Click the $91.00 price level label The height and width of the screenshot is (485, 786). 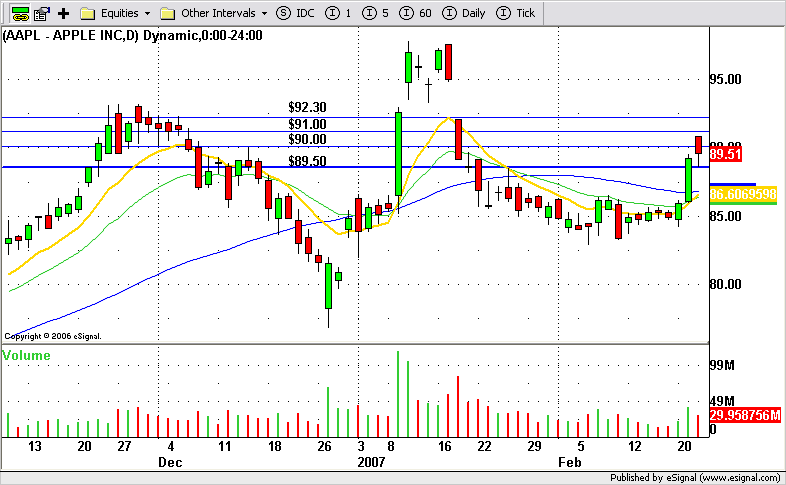[307, 124]
